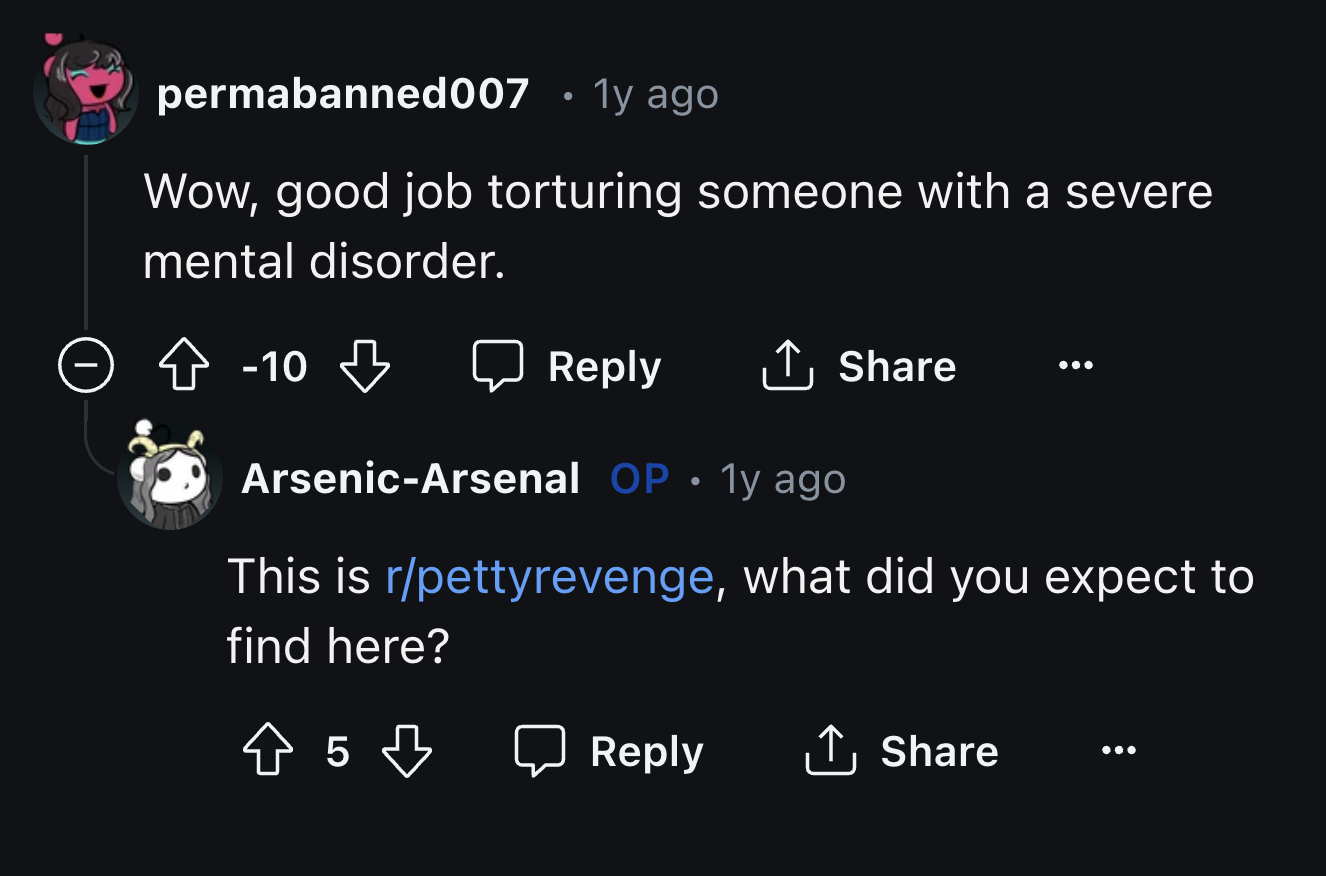Click the OP badge next to Arsenic-Arsenal
This screenshot has height=876, width=1326.
click(638, 479)
